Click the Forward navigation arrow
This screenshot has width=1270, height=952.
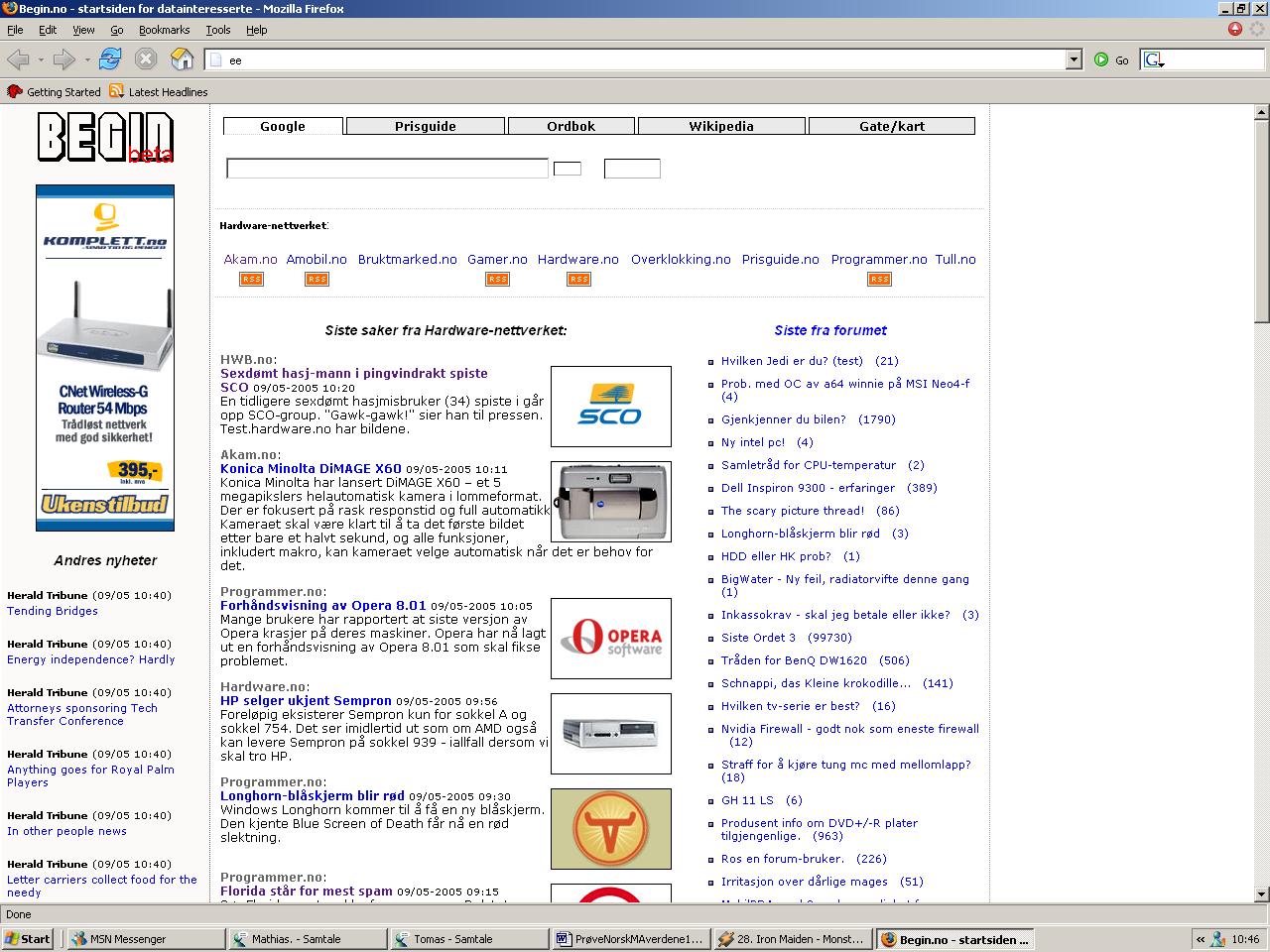[x=63, y=59]
